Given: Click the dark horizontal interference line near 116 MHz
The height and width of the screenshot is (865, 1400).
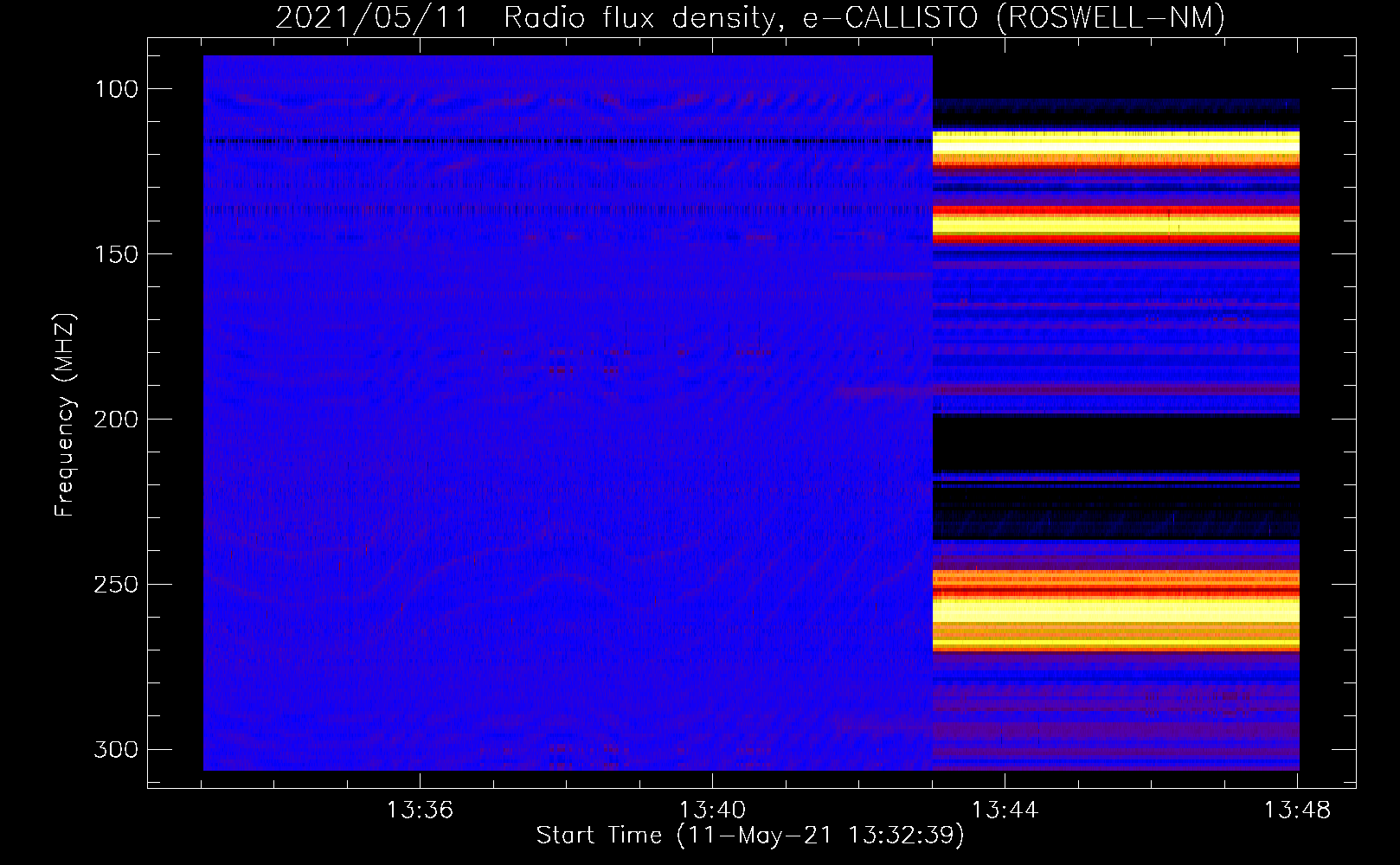Looking at the screenshot, I should coord(568,141).
